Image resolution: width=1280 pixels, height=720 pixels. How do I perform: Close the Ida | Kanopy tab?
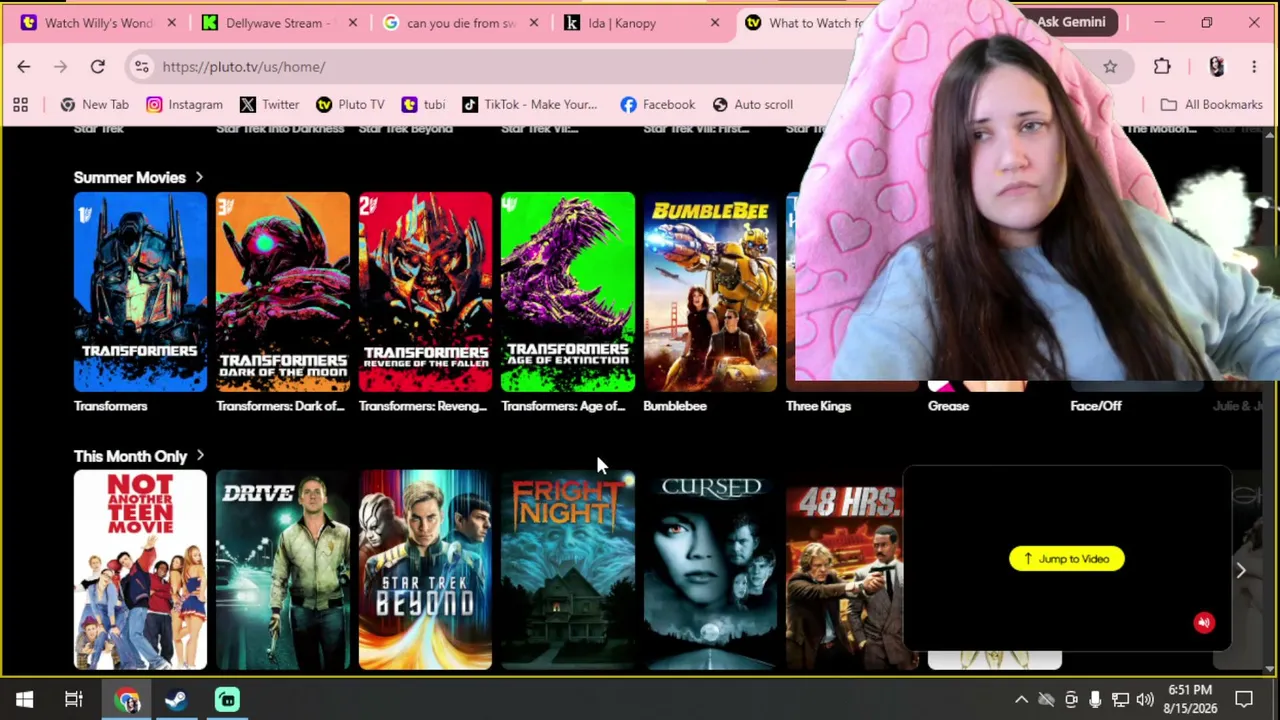714,23
